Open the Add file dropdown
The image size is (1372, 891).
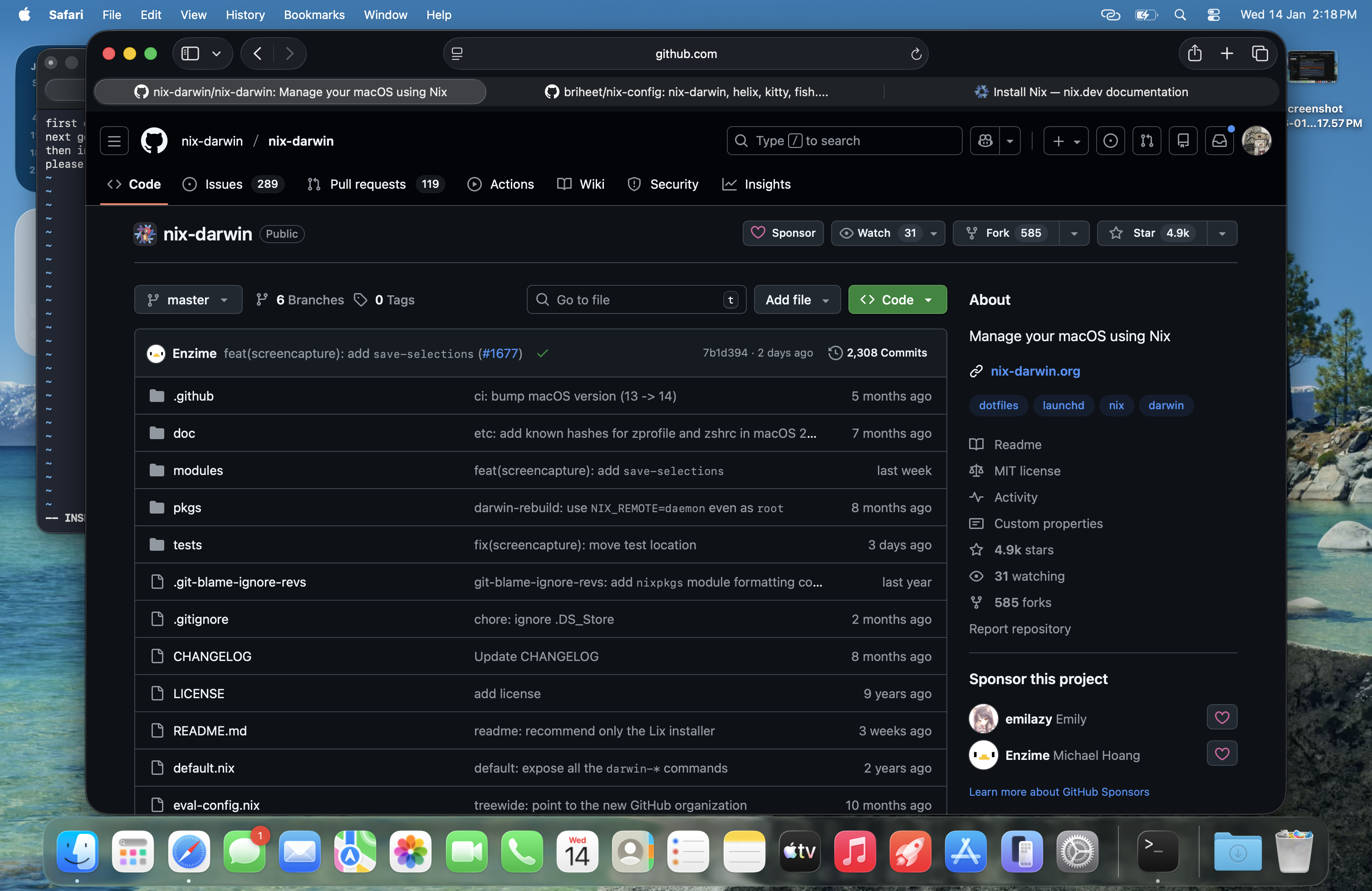(x=797, y=300)
